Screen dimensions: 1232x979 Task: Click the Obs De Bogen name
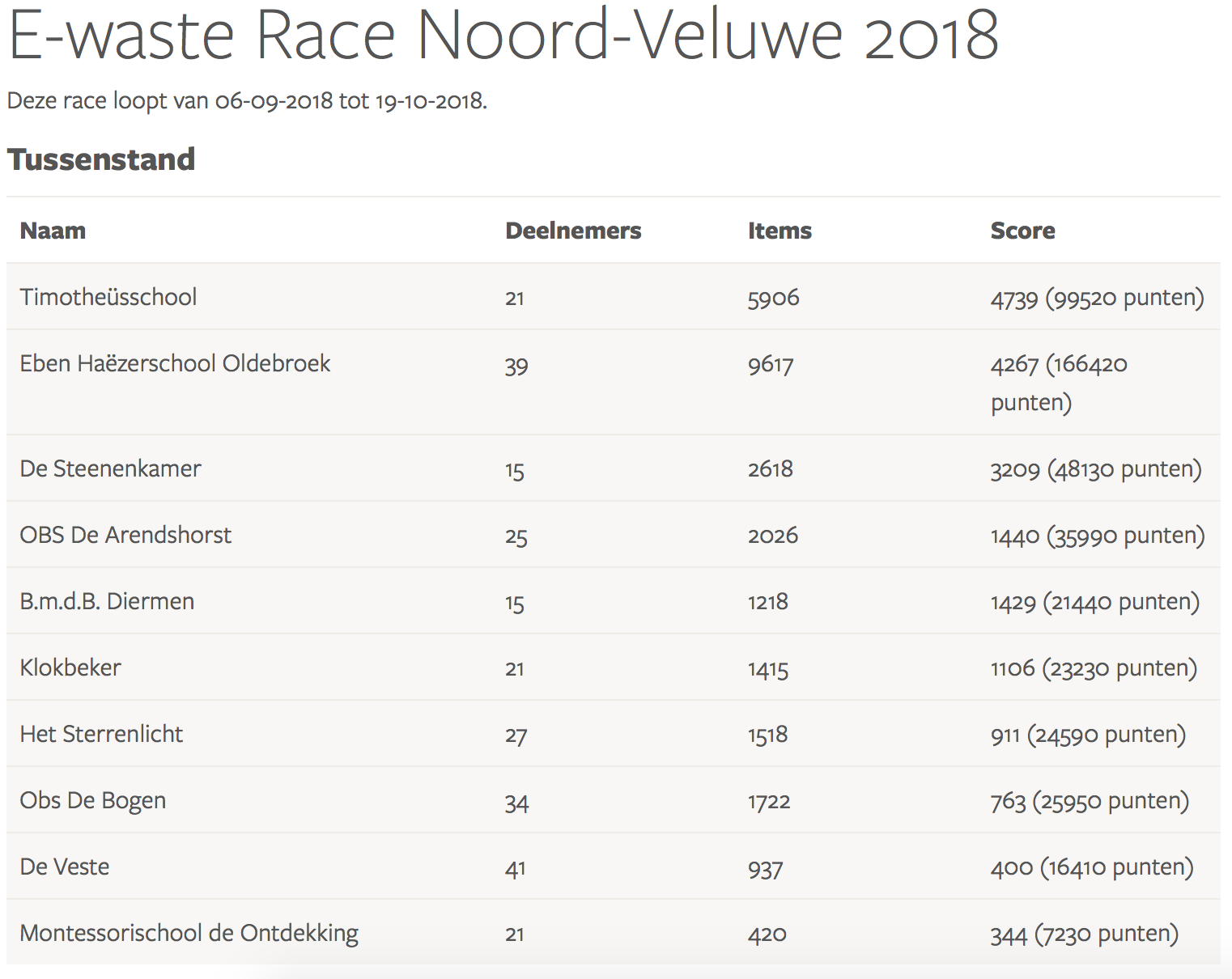click(93, 800)
